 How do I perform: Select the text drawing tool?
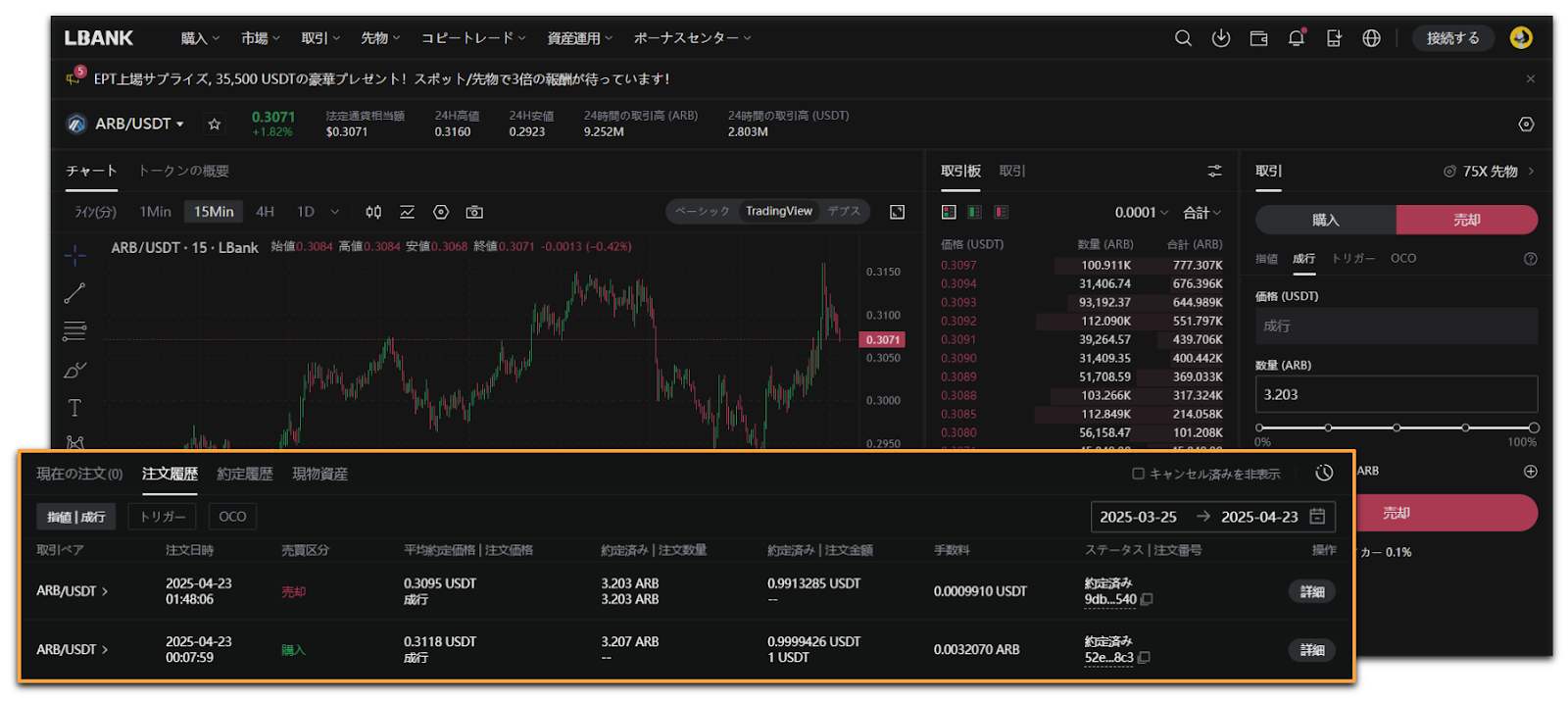point(74,408)
